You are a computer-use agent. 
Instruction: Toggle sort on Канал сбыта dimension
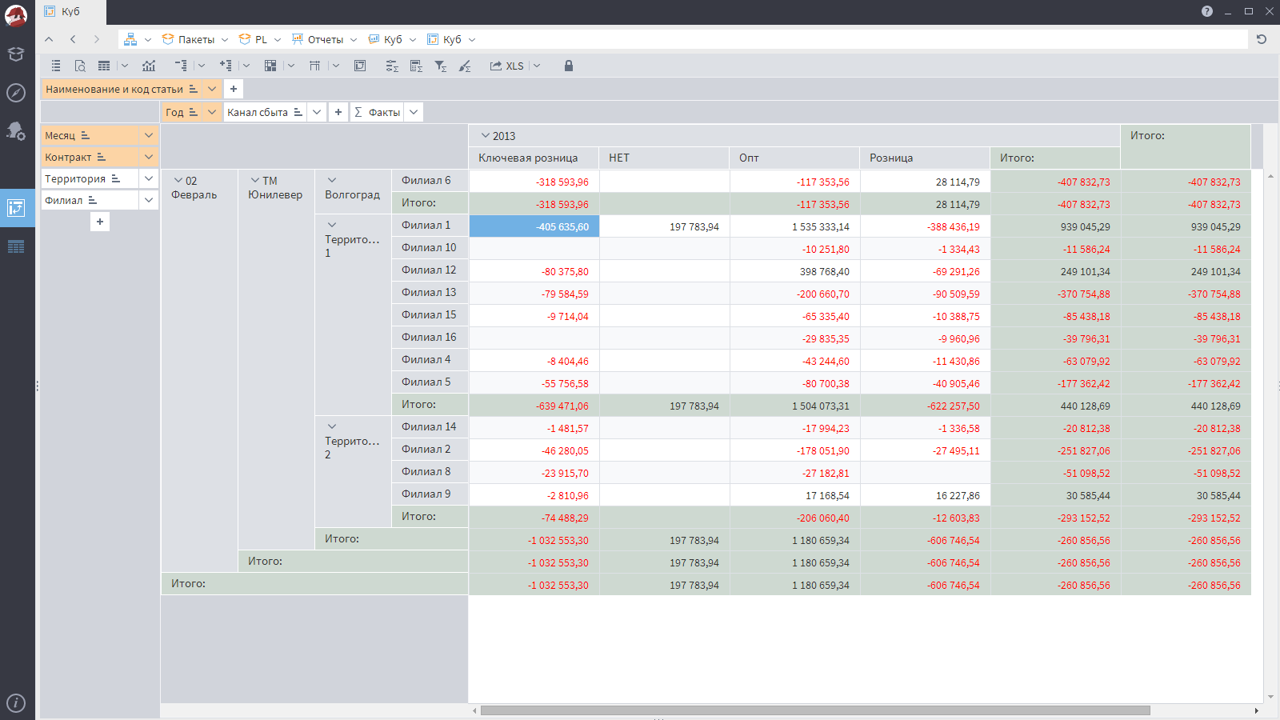[x=298, y=113]
